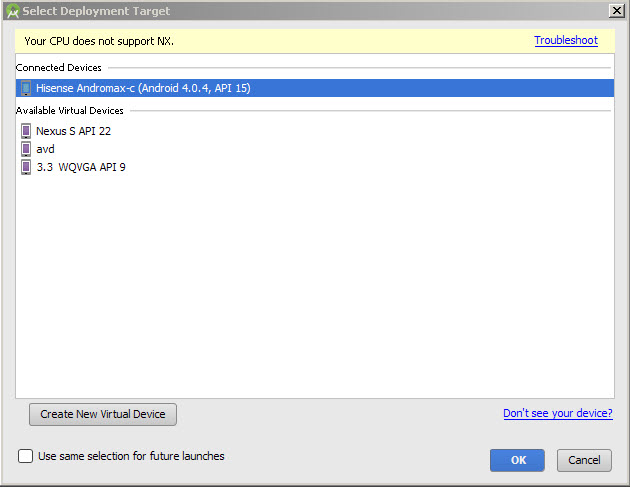The width and height of the screenshot is (630, 488).
Task: Click the Nexus S API 22 phone icon
Action: click(x=26, y=131)
